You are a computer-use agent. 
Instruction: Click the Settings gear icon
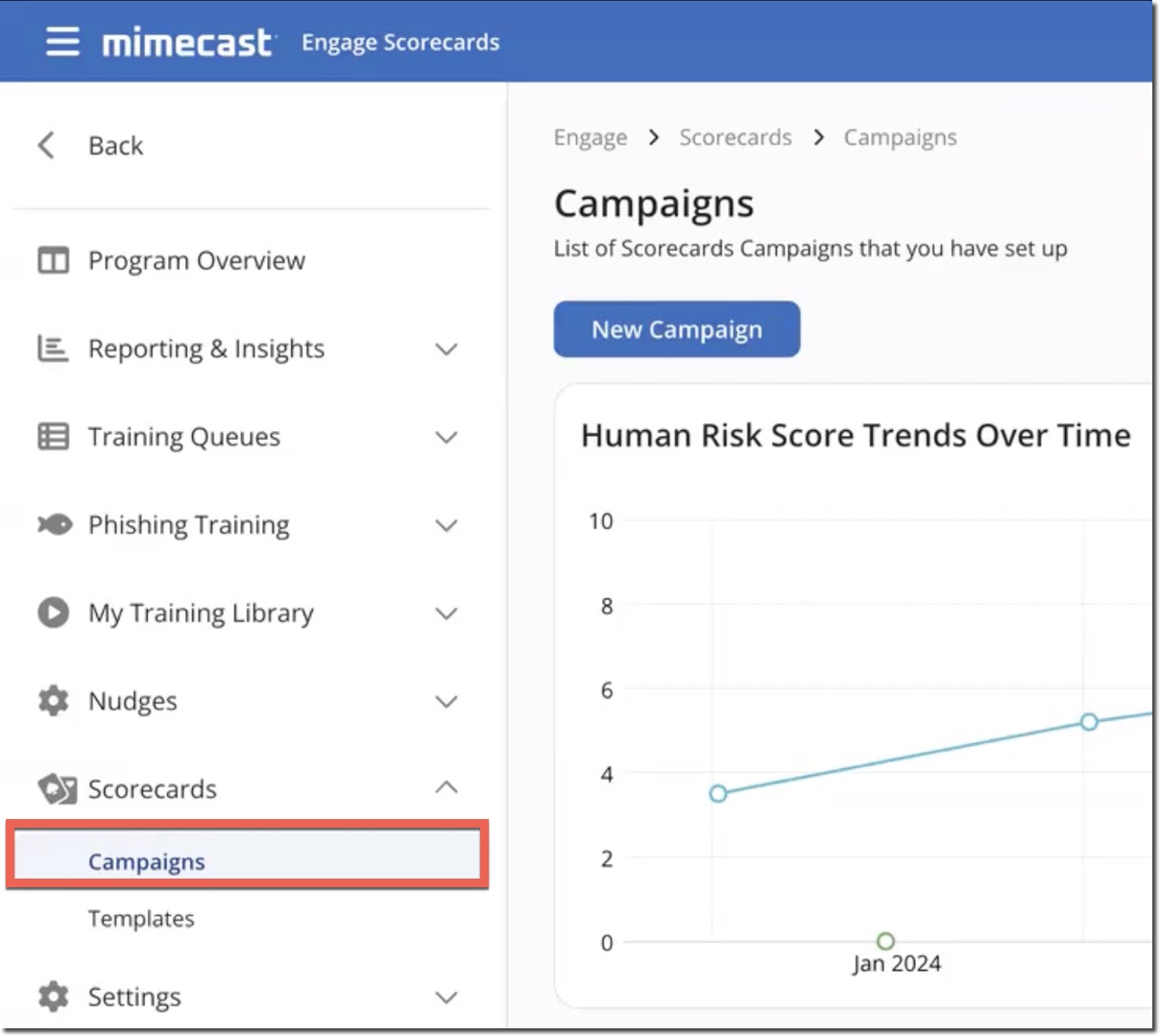[x=53, y=997]
